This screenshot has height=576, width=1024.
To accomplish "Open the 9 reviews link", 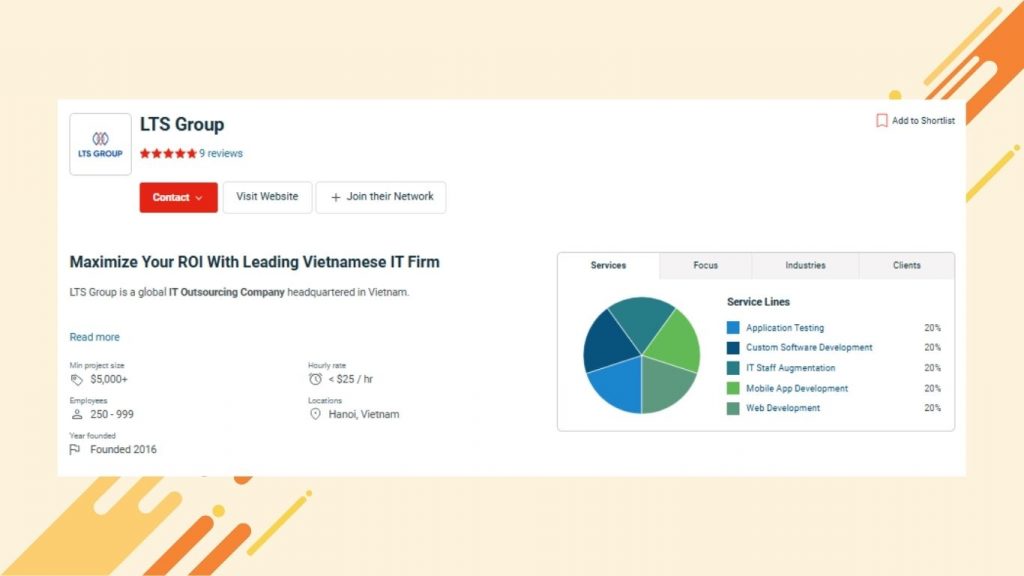I will [x=221, y=154].
